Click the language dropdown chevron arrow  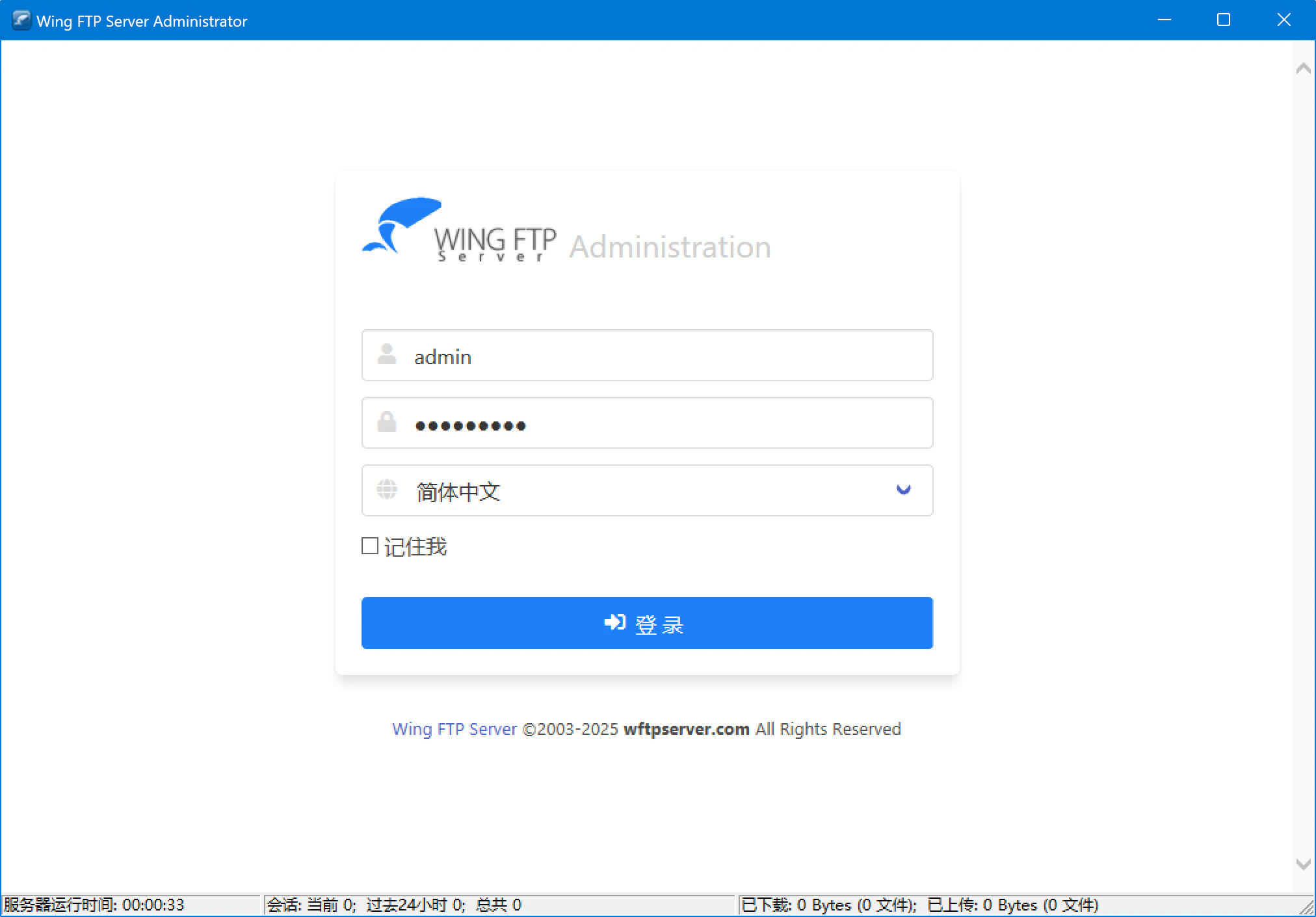pos(903,490)
